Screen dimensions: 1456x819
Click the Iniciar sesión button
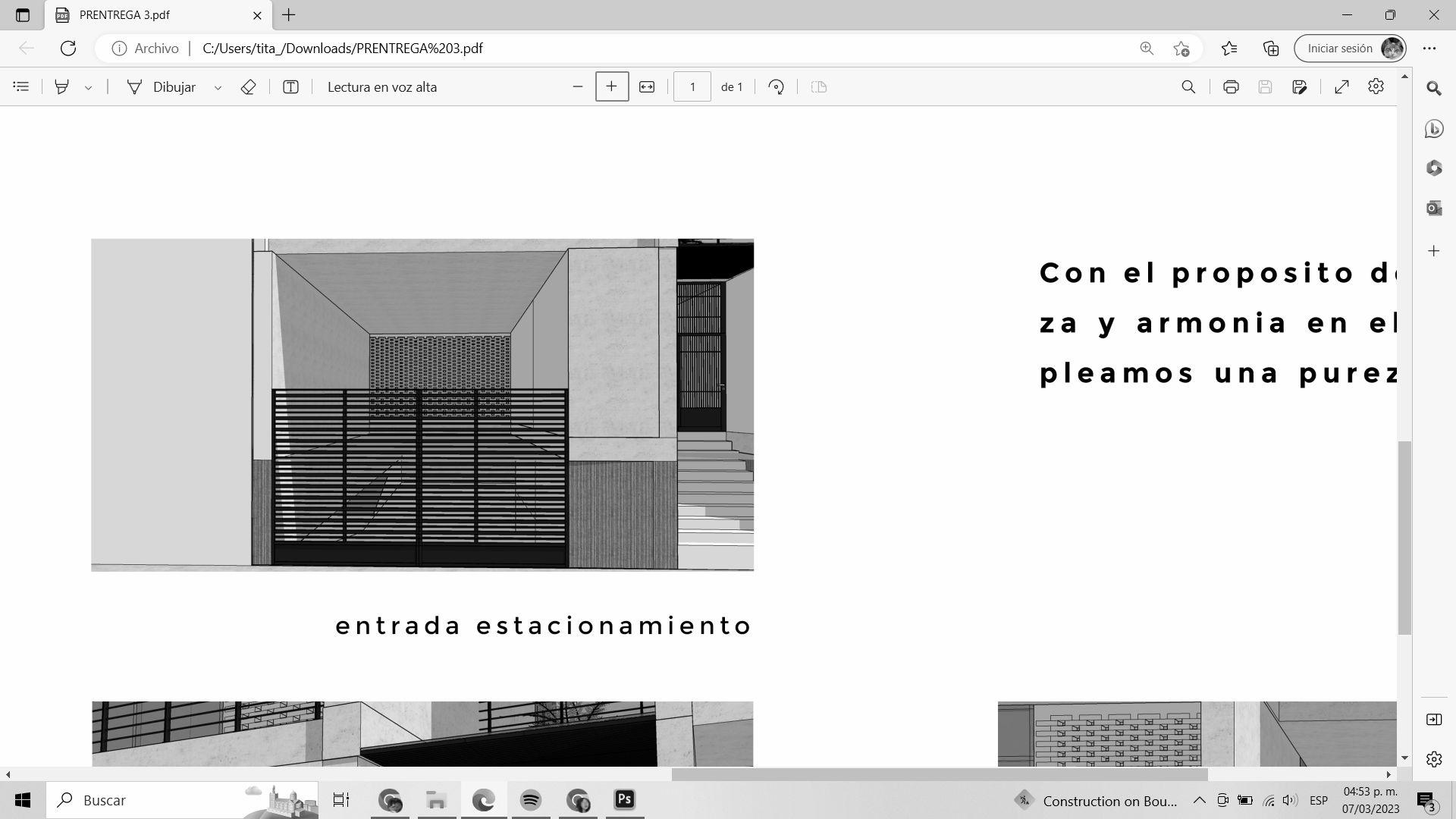pyautogui.click(x=1340, y=49)
